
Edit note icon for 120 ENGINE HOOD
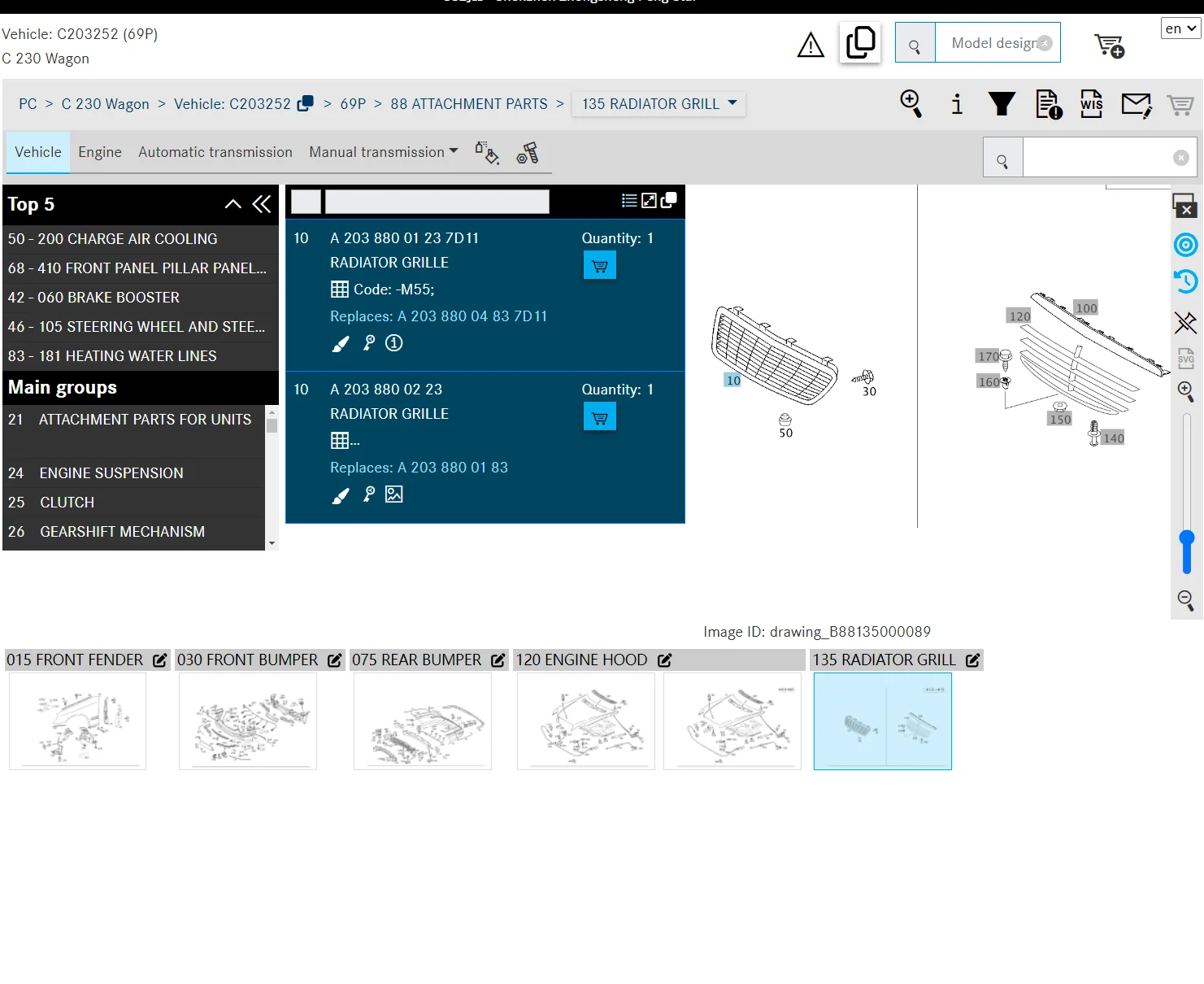click(x=664, y=660)
